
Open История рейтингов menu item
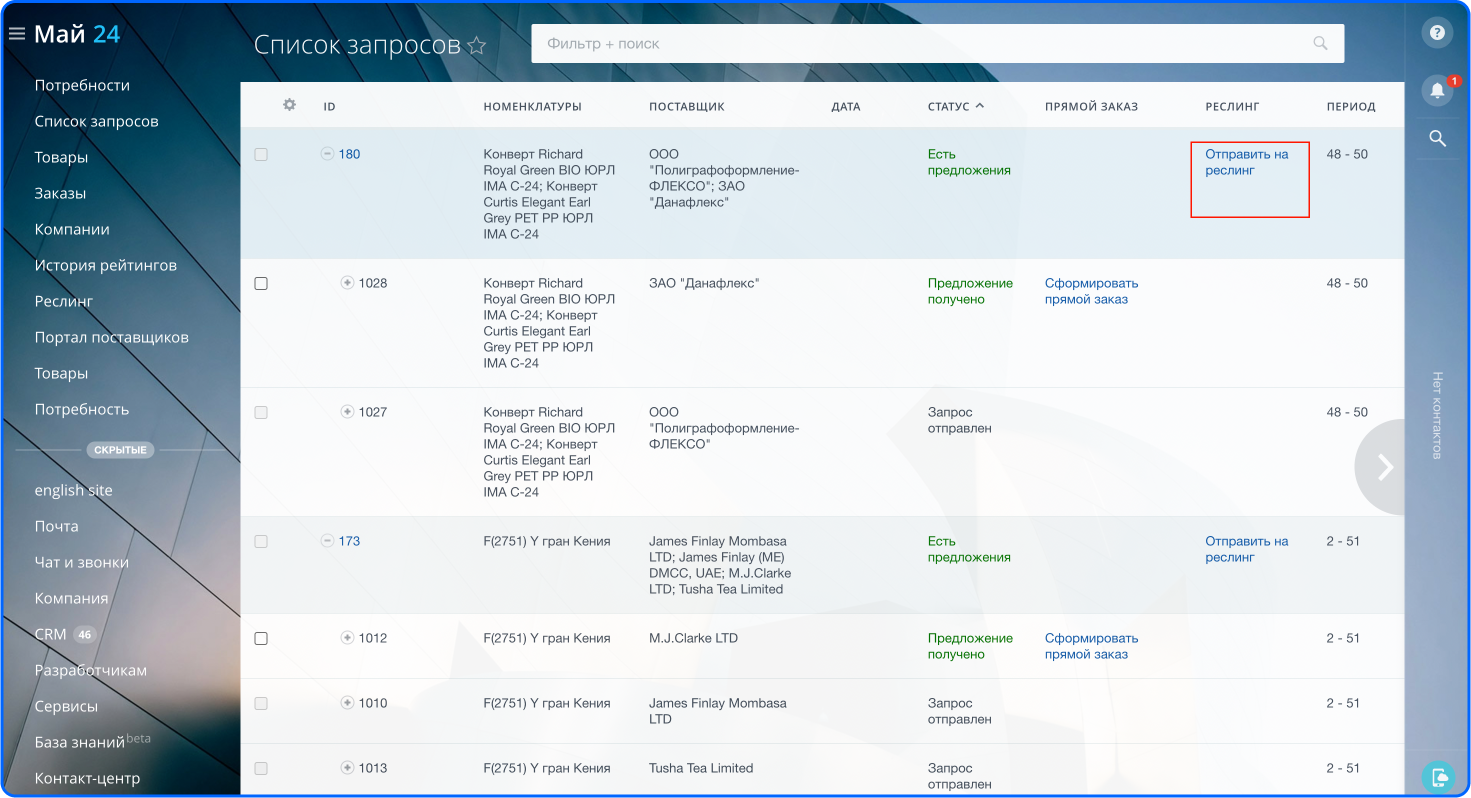[x=105, y=265]
